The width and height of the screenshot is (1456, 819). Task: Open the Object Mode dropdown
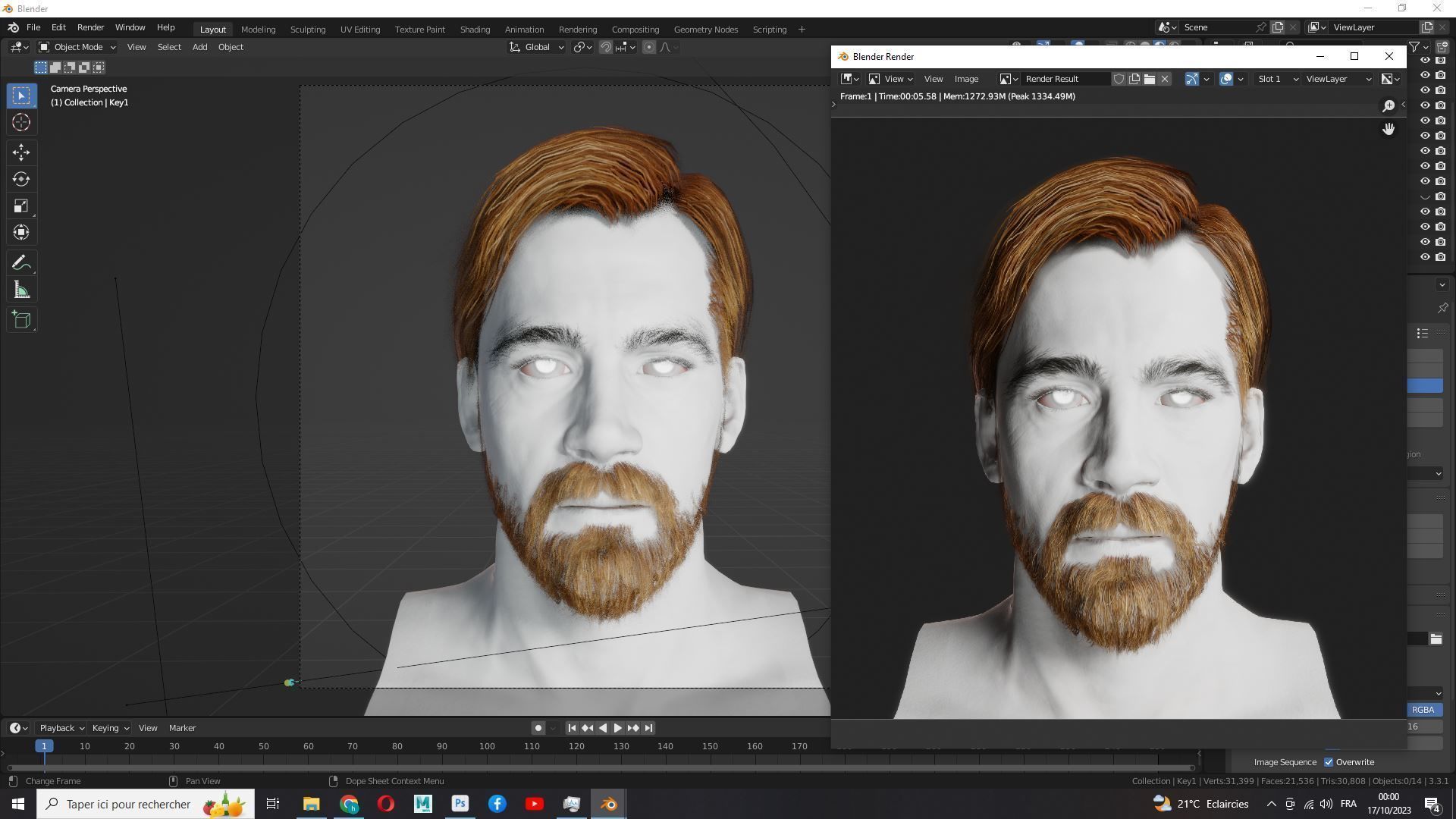(x=77, y=47)
